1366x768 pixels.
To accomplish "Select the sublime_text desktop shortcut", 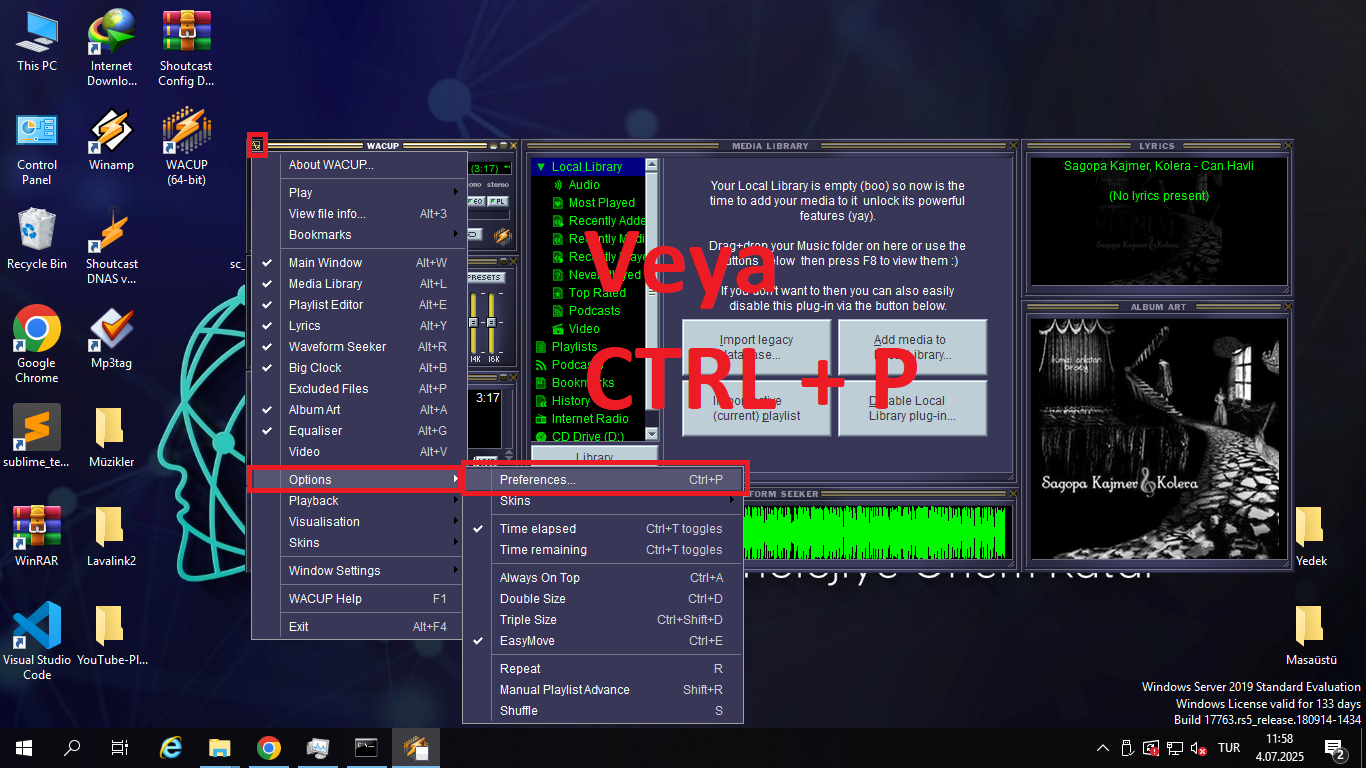I will 37,436.
